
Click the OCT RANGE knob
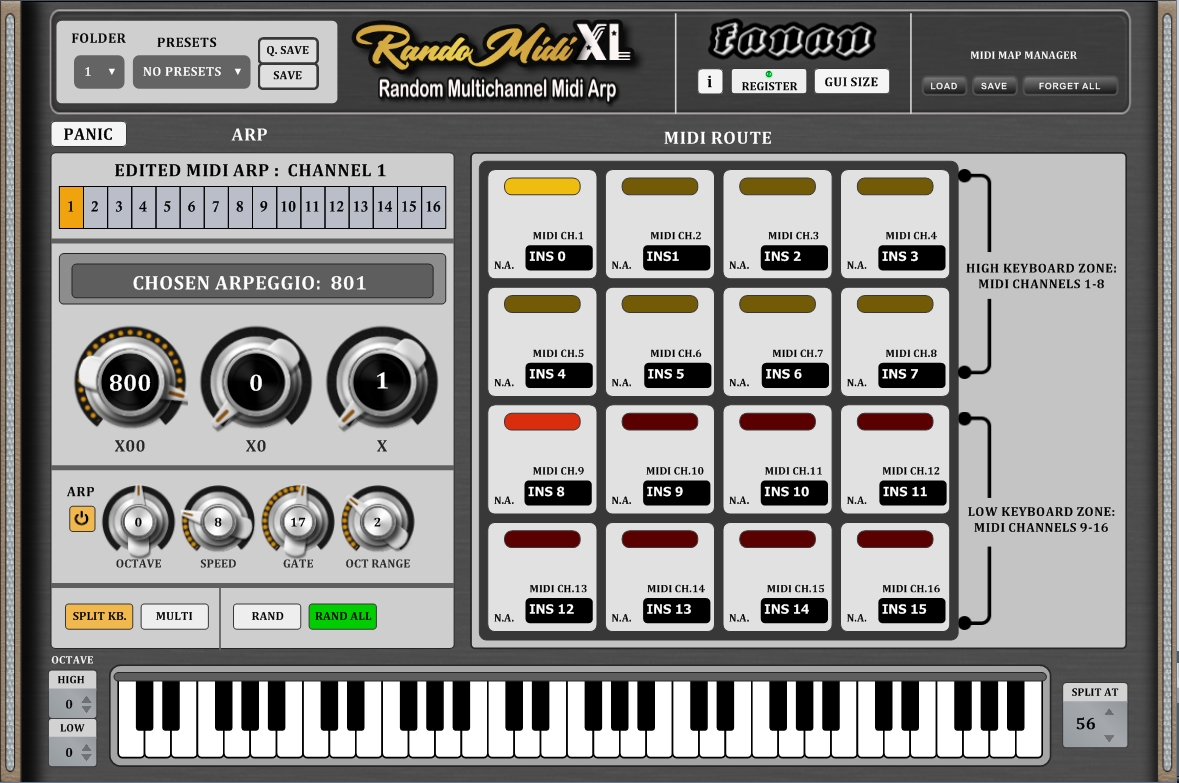tap(377, 522)
